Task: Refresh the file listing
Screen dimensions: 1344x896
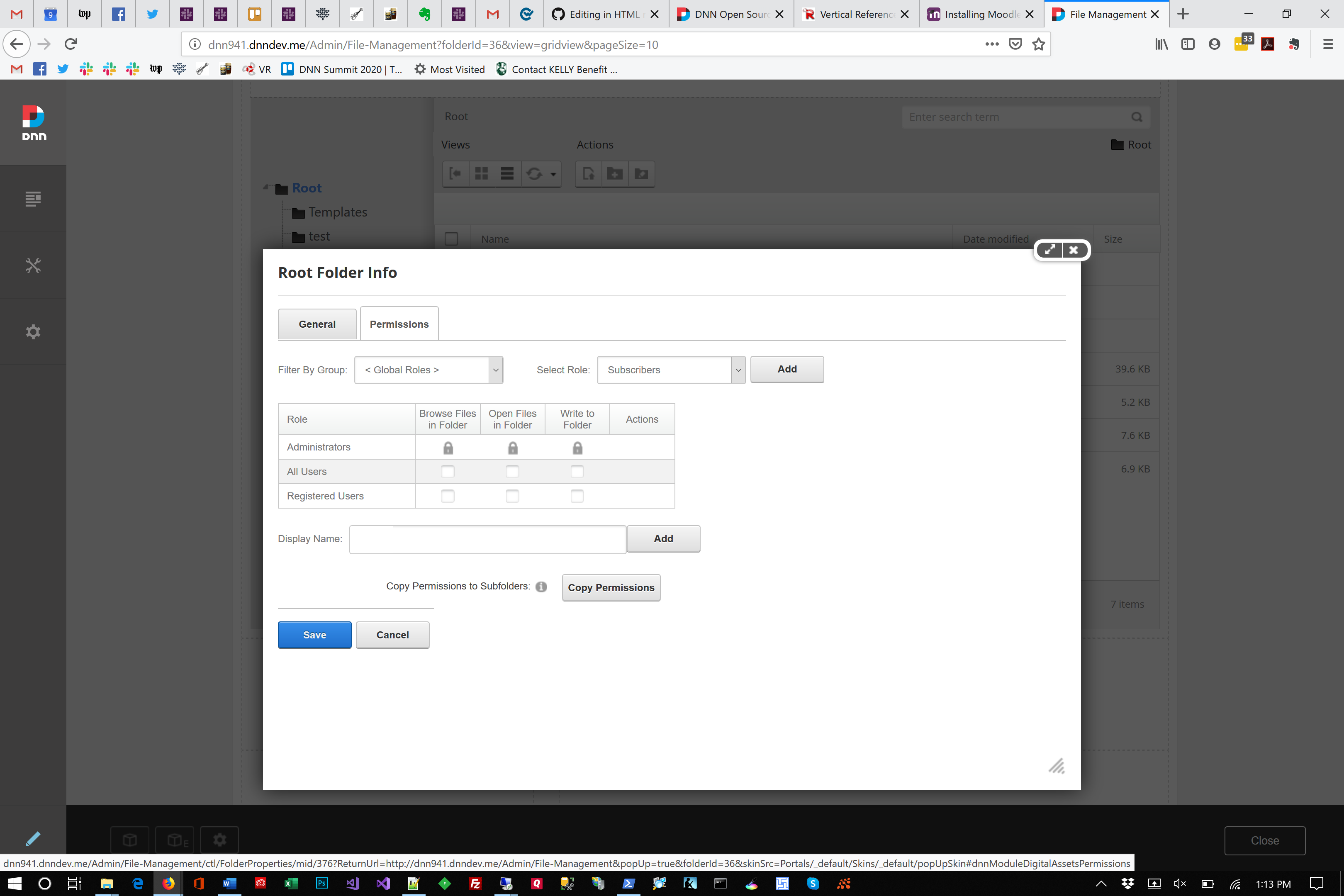Action: click(x=534, y=173)
